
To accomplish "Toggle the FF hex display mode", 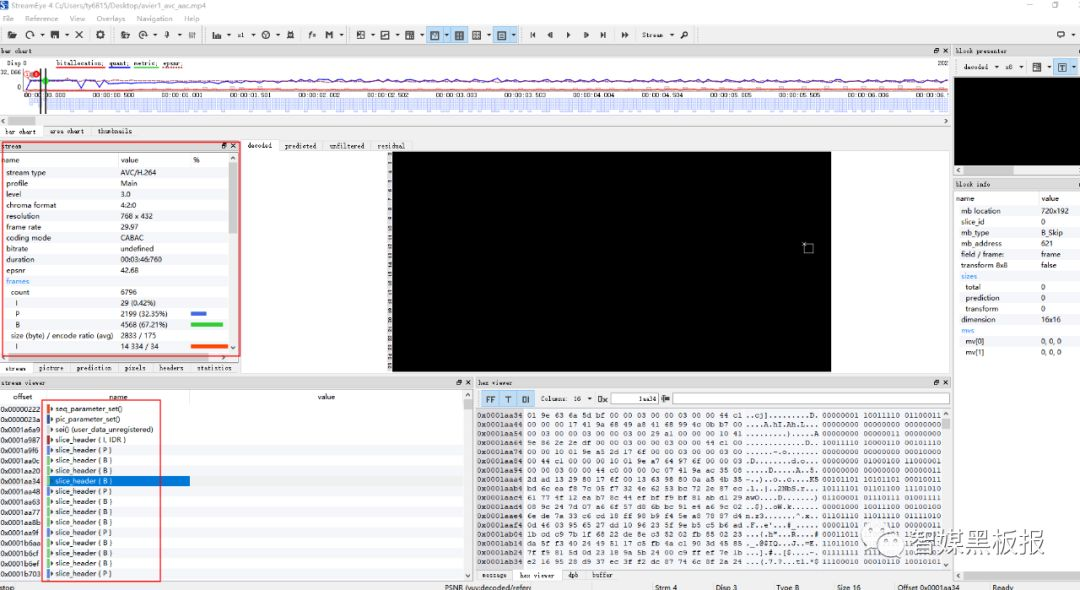I will [489, 399].
